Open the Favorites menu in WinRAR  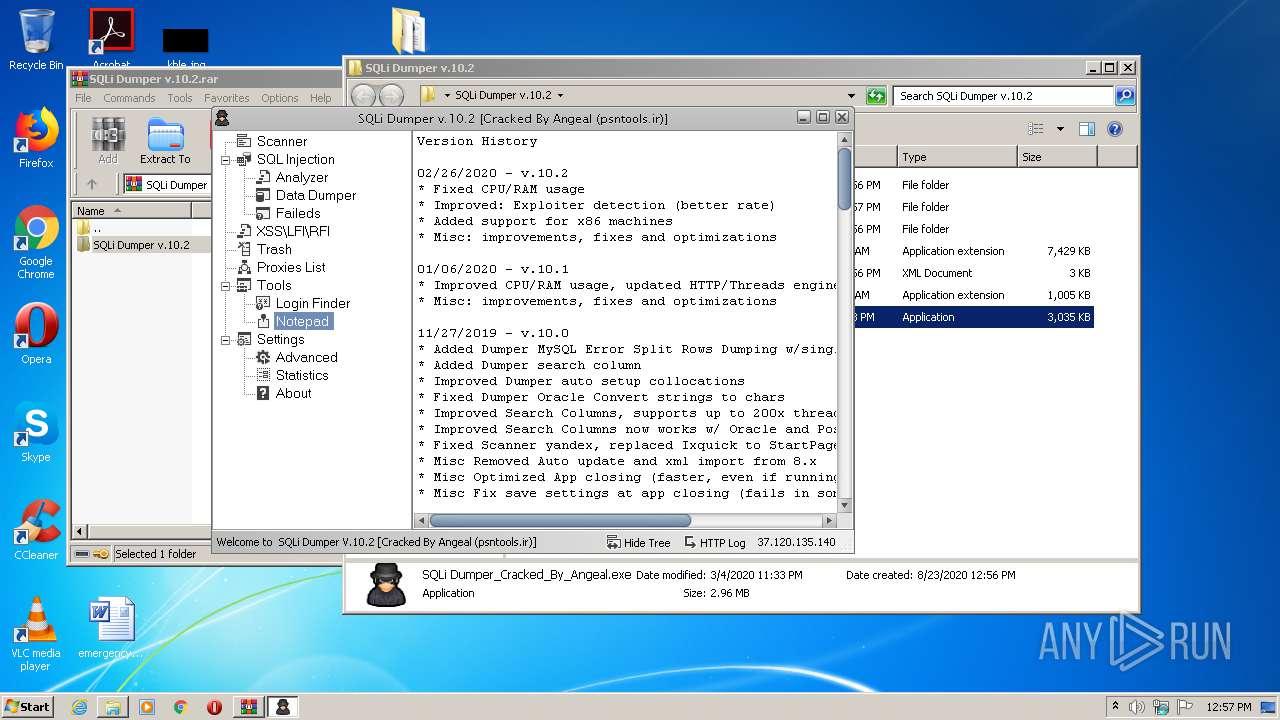tap(227, 98)
